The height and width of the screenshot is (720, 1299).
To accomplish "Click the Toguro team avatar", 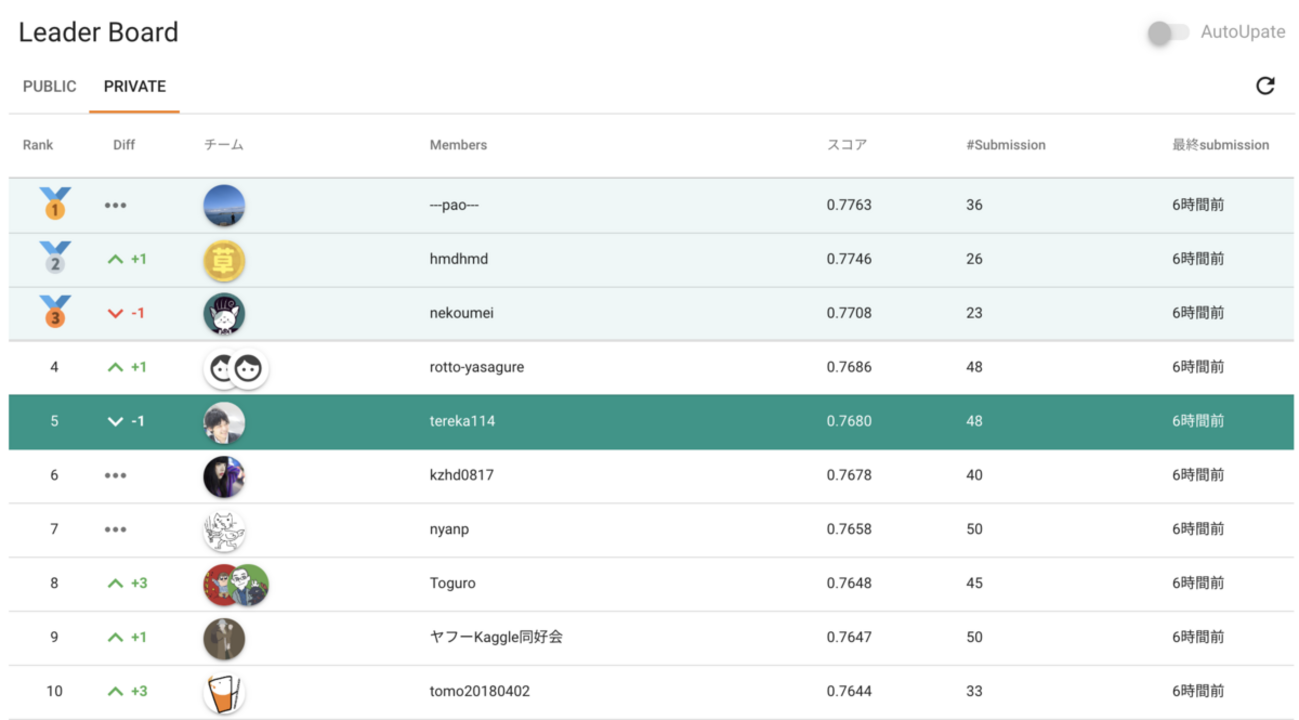I will click(x=236, y=584).
